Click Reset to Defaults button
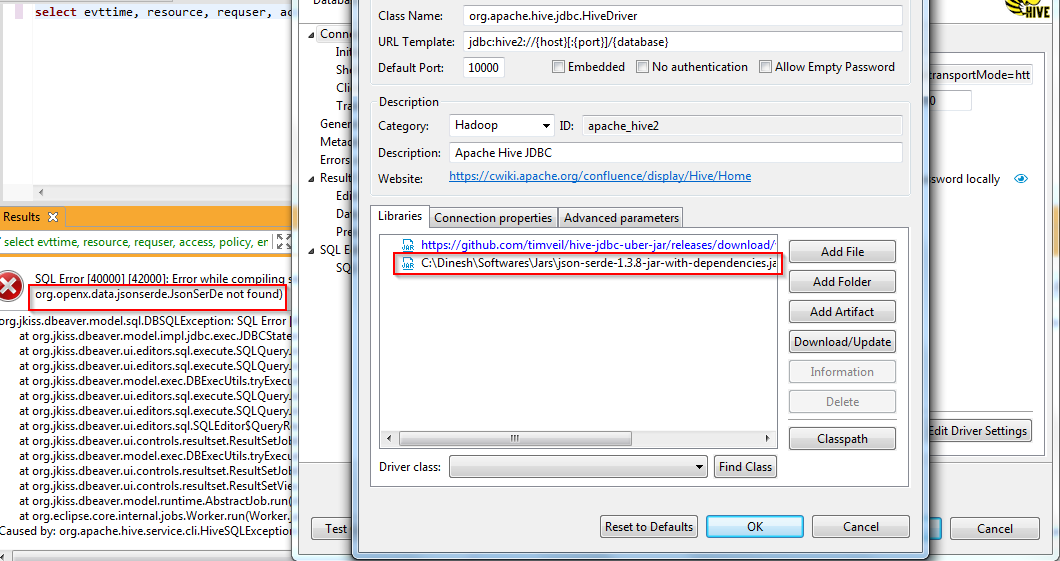 tap(648, 527)
